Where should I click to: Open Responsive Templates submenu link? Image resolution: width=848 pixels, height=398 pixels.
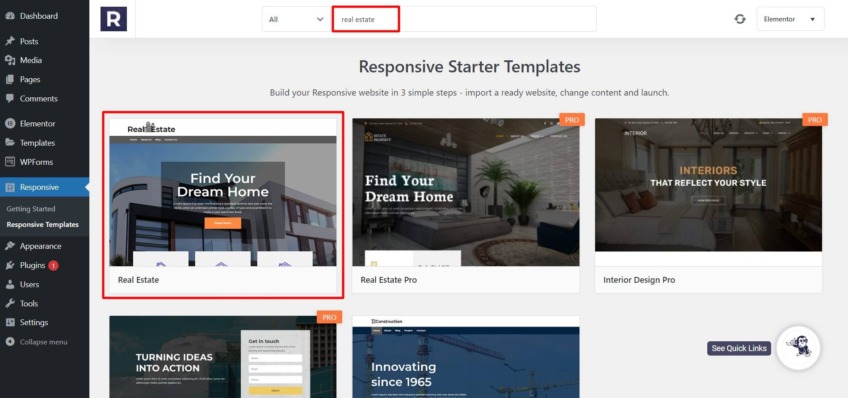pos(43,224)
